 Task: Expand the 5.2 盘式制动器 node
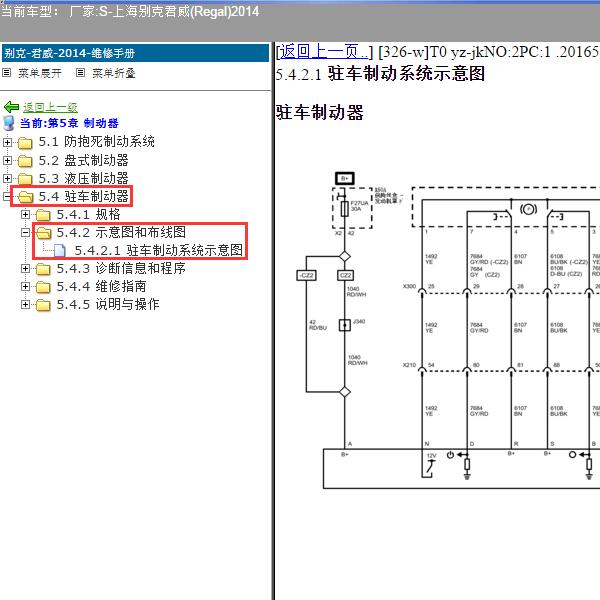coord(7,160)
